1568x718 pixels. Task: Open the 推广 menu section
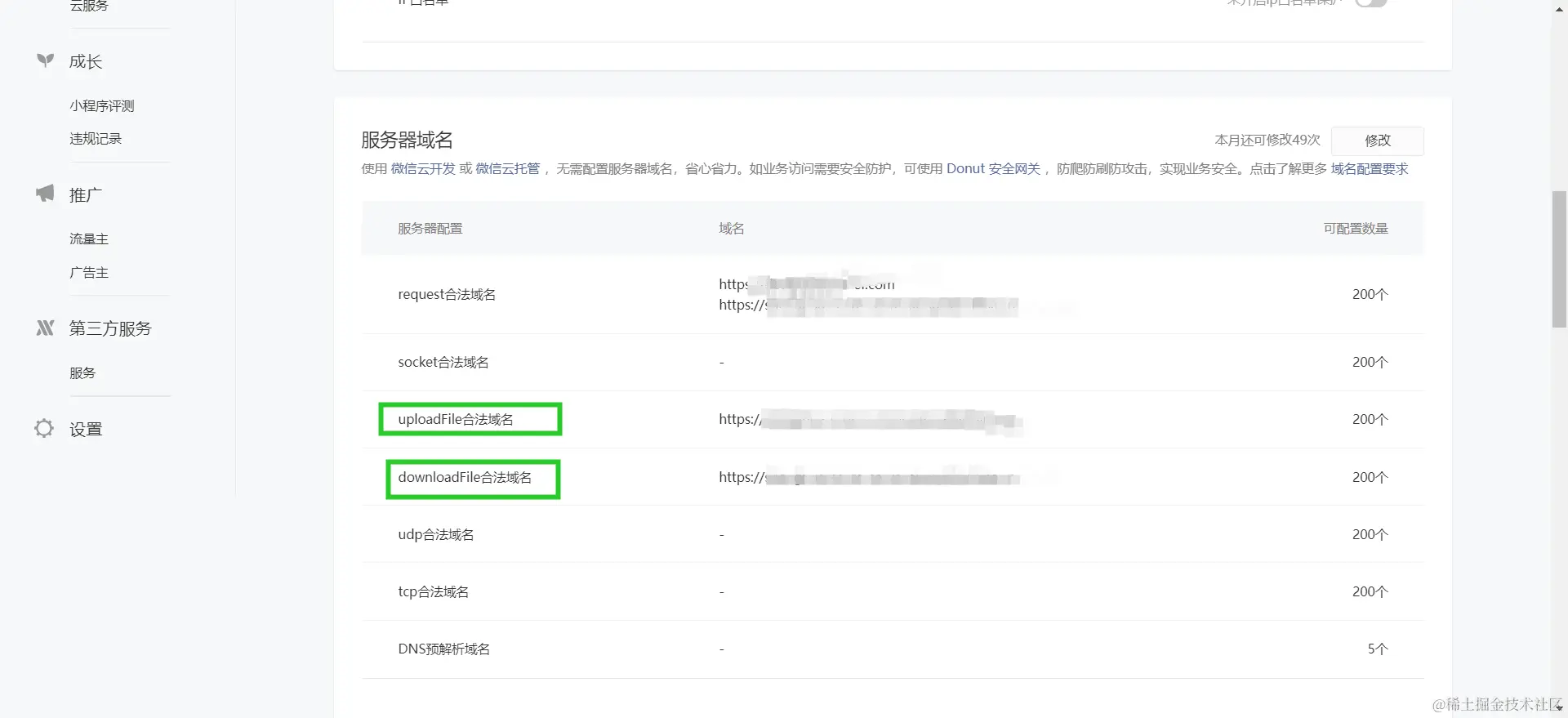86,195
